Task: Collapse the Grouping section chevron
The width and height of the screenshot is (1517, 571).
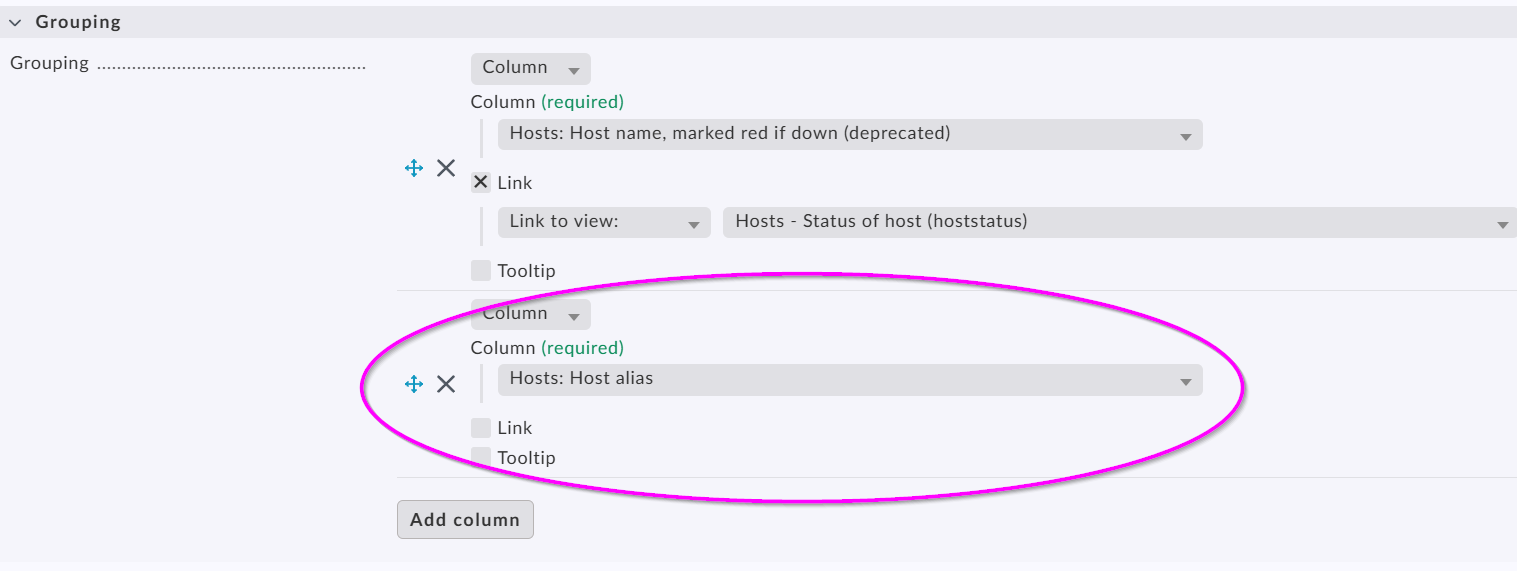Action: [15, 22]
